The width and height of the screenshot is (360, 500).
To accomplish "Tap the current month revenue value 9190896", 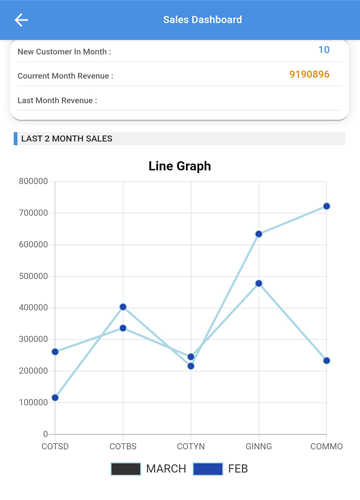I will click(x=309, y=74).
